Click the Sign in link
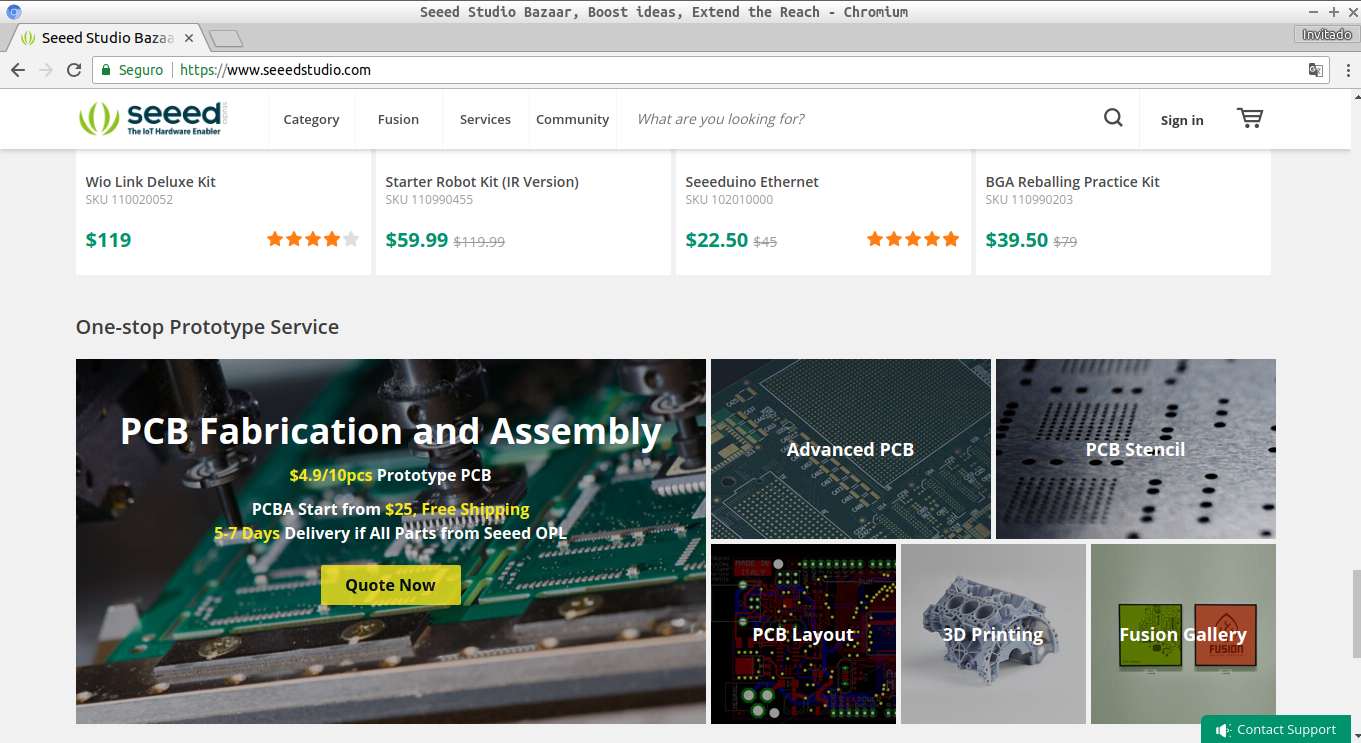 (x=1182, y=120)
